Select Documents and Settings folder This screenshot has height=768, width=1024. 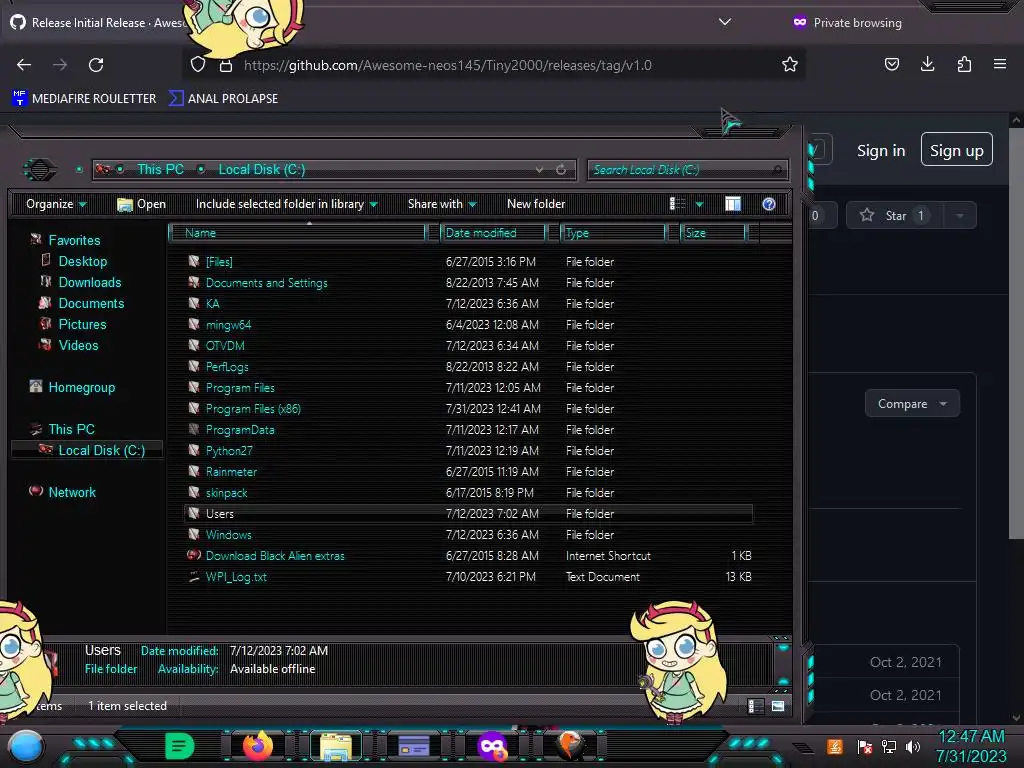coord(266,283)
